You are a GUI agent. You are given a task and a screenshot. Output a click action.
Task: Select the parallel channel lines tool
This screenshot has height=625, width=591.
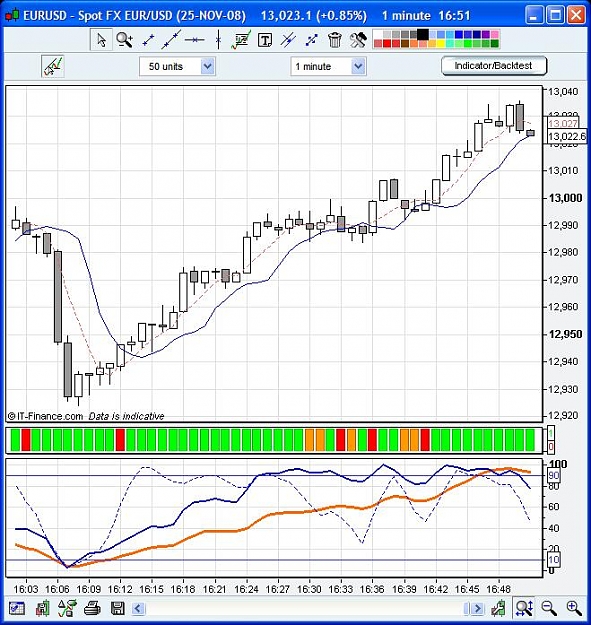[x=288, y=40]
